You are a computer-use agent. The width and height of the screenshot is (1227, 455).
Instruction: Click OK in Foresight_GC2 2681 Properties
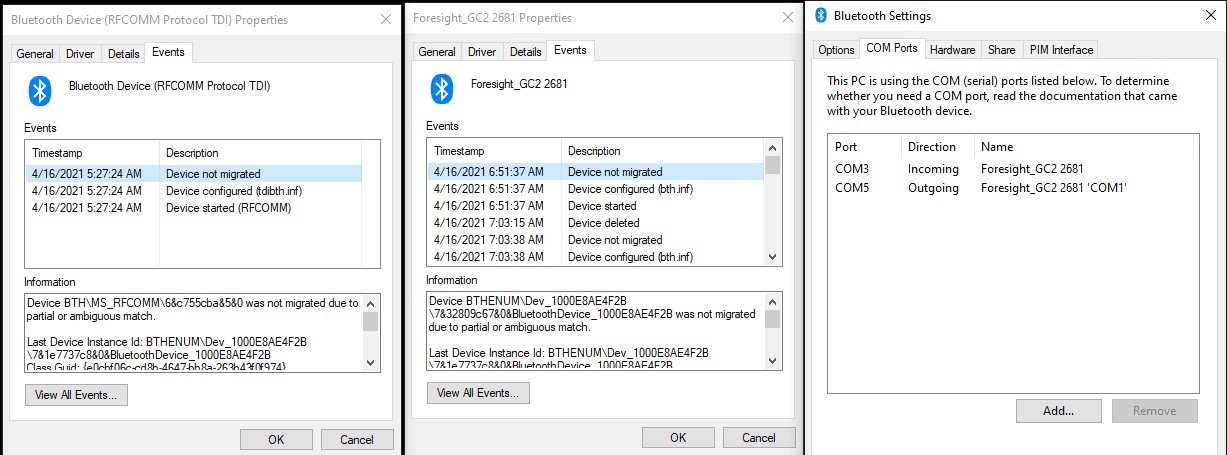(678, 437)
